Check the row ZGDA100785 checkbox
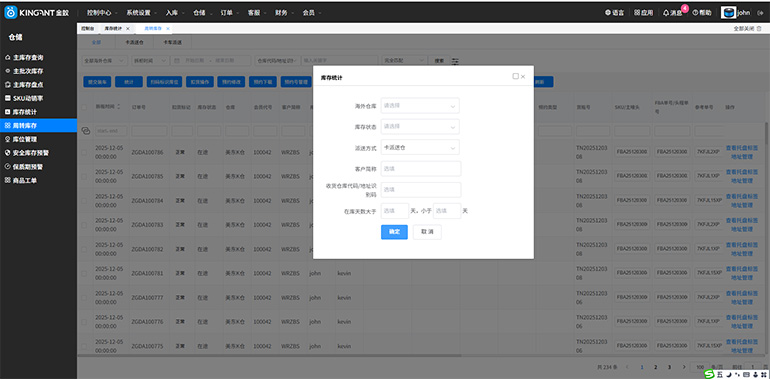Viewport: 770px width, 380px height. [x=84, y=176]
